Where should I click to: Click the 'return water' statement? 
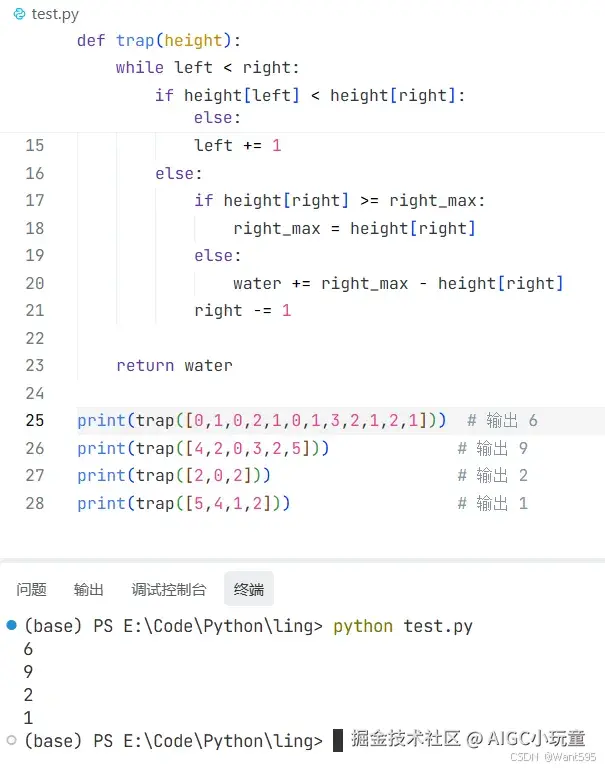pyautogui.click(x=174, y=365)
